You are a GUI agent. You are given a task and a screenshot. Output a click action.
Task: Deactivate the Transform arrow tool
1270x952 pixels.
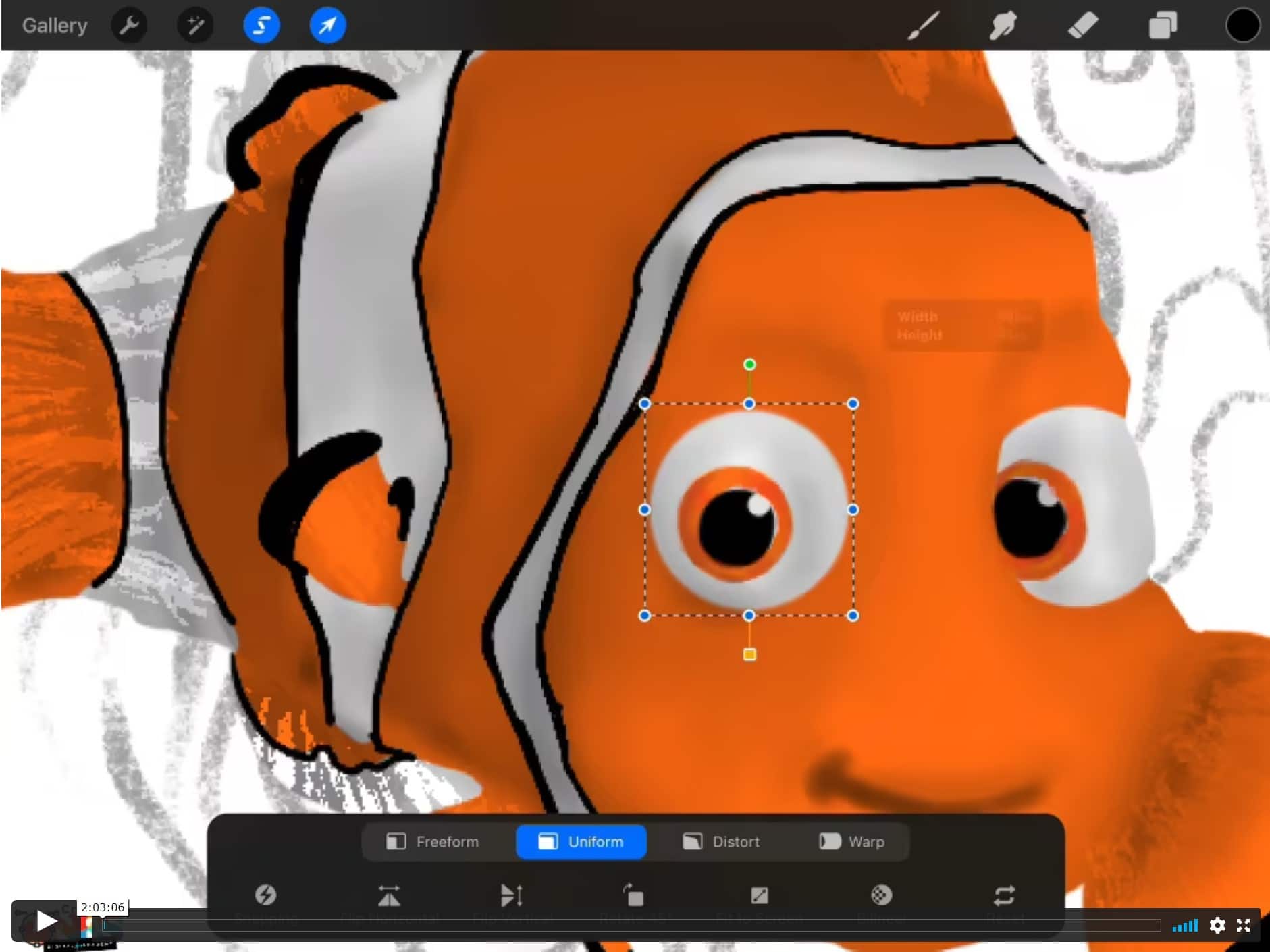pyautogui.click(x=327, y=26)
